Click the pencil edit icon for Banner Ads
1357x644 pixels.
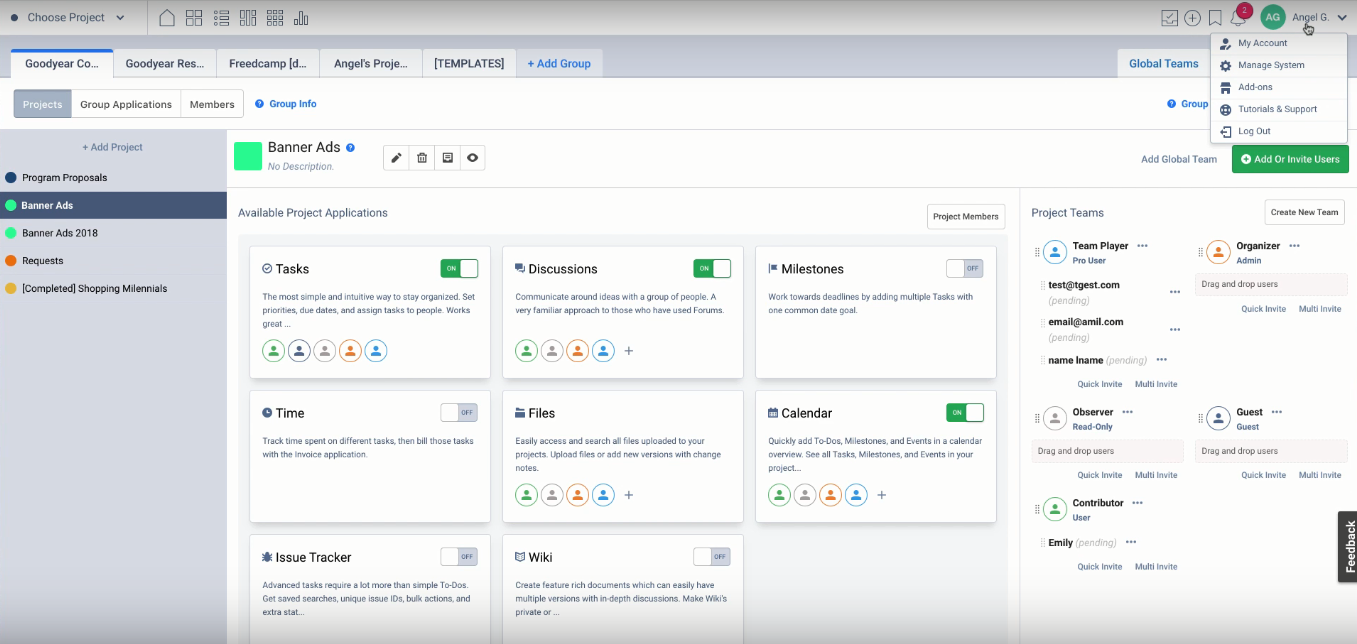397,158
